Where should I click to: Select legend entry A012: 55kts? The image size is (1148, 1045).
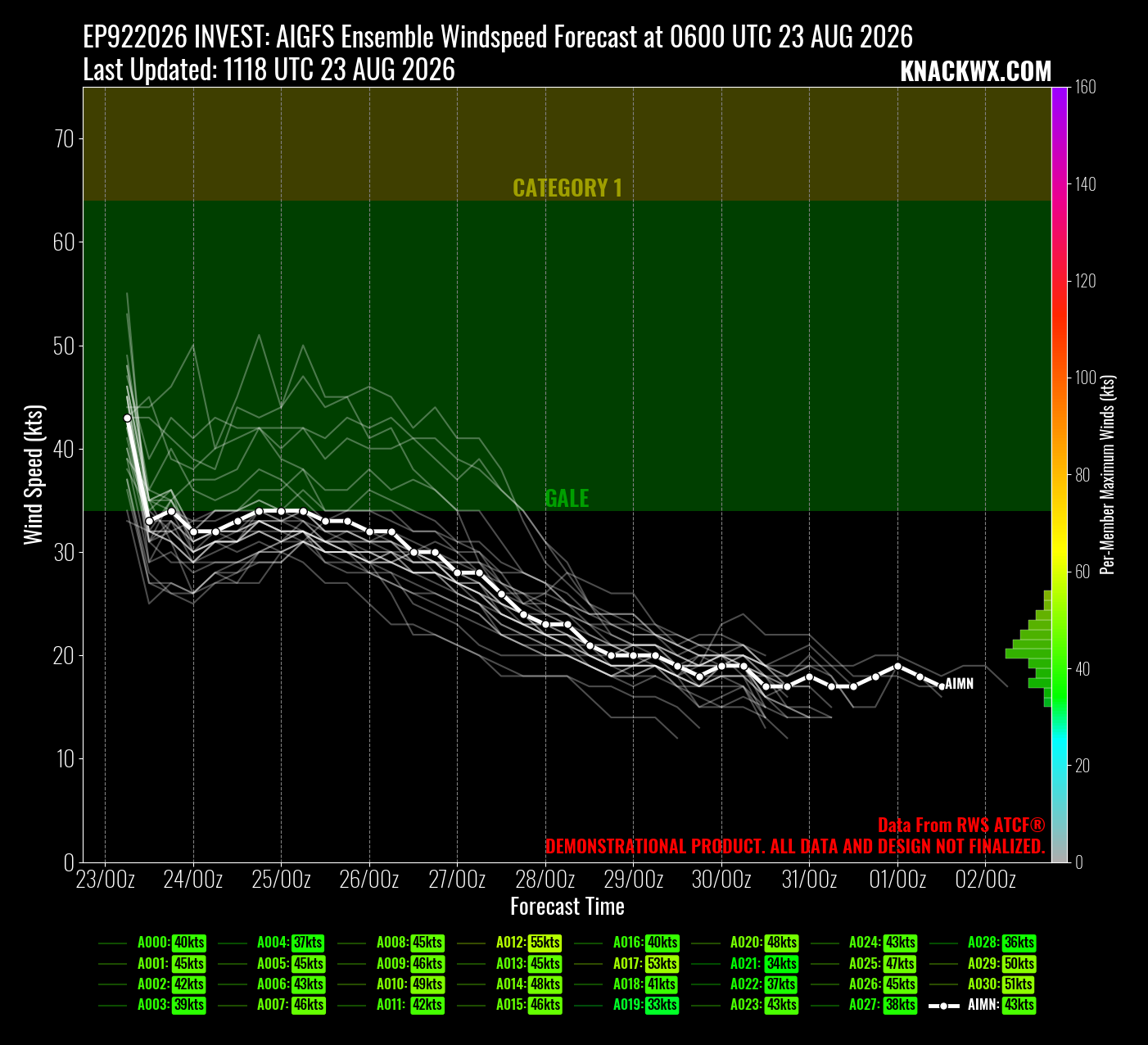tap(510, 943)
